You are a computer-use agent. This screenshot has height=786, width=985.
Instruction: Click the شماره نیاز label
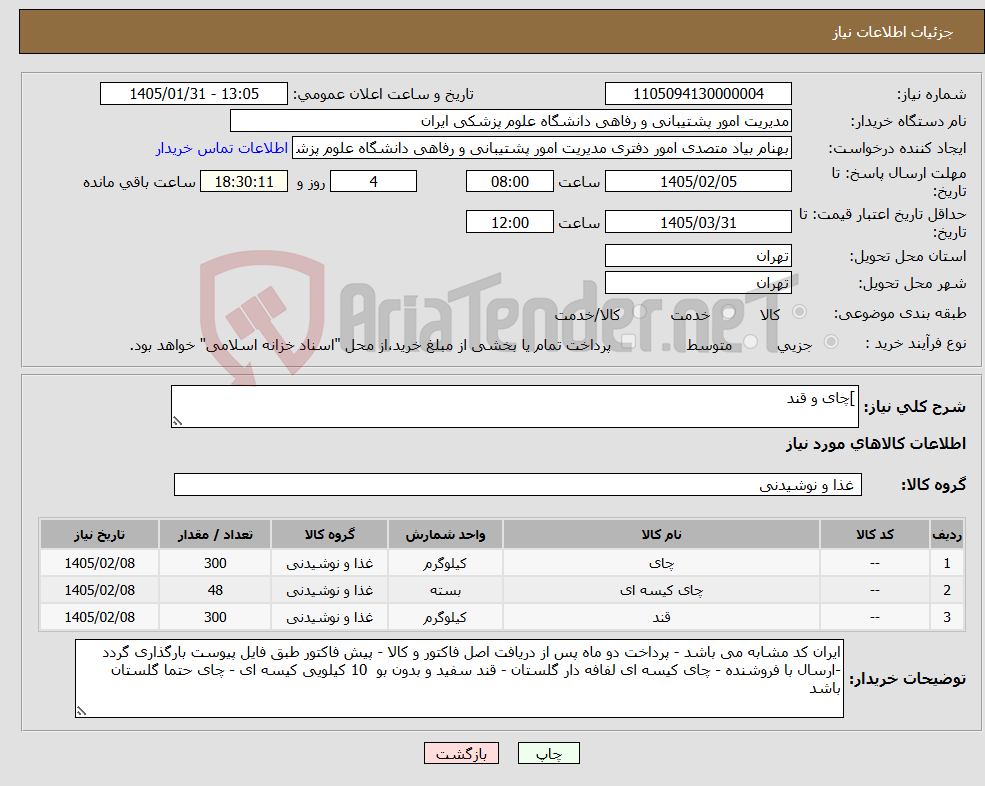click(932, 94)
